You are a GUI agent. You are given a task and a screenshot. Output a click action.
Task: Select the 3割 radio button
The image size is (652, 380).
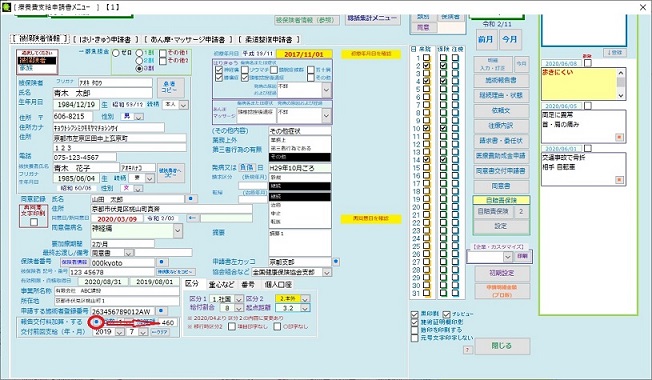pos(139,68)
